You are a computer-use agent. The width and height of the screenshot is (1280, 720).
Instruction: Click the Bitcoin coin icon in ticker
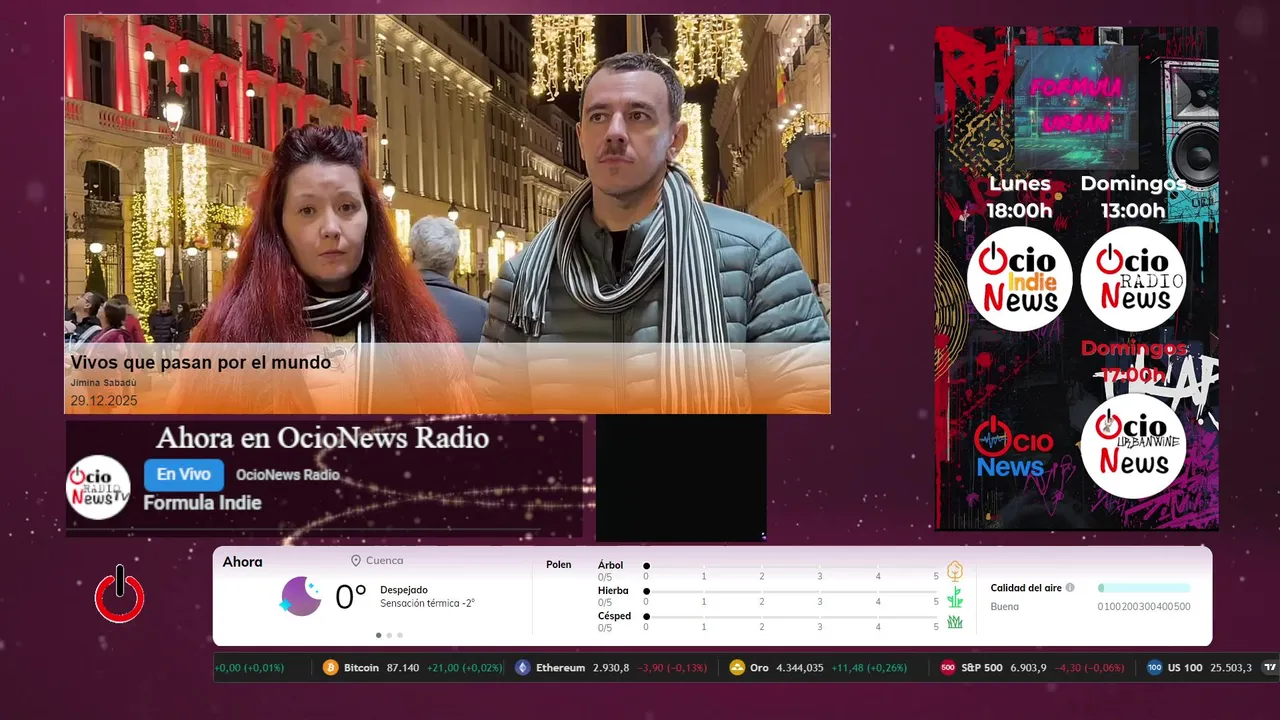pos(331,667)
